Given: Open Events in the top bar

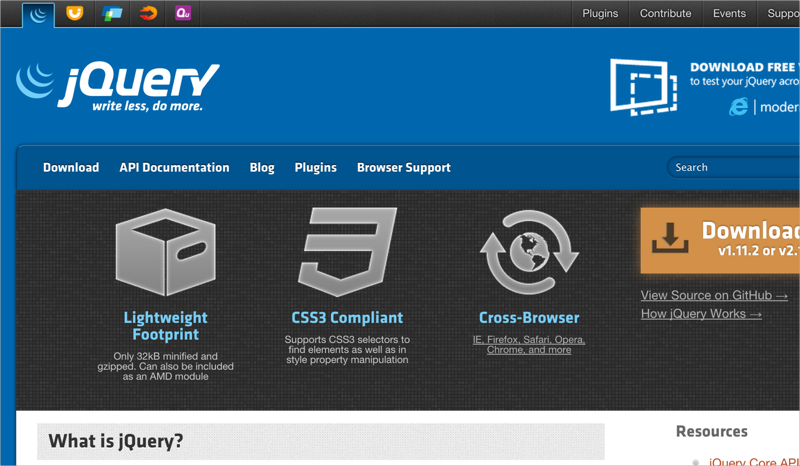Looking at the screenshot, I should click(x=729, y=14).
